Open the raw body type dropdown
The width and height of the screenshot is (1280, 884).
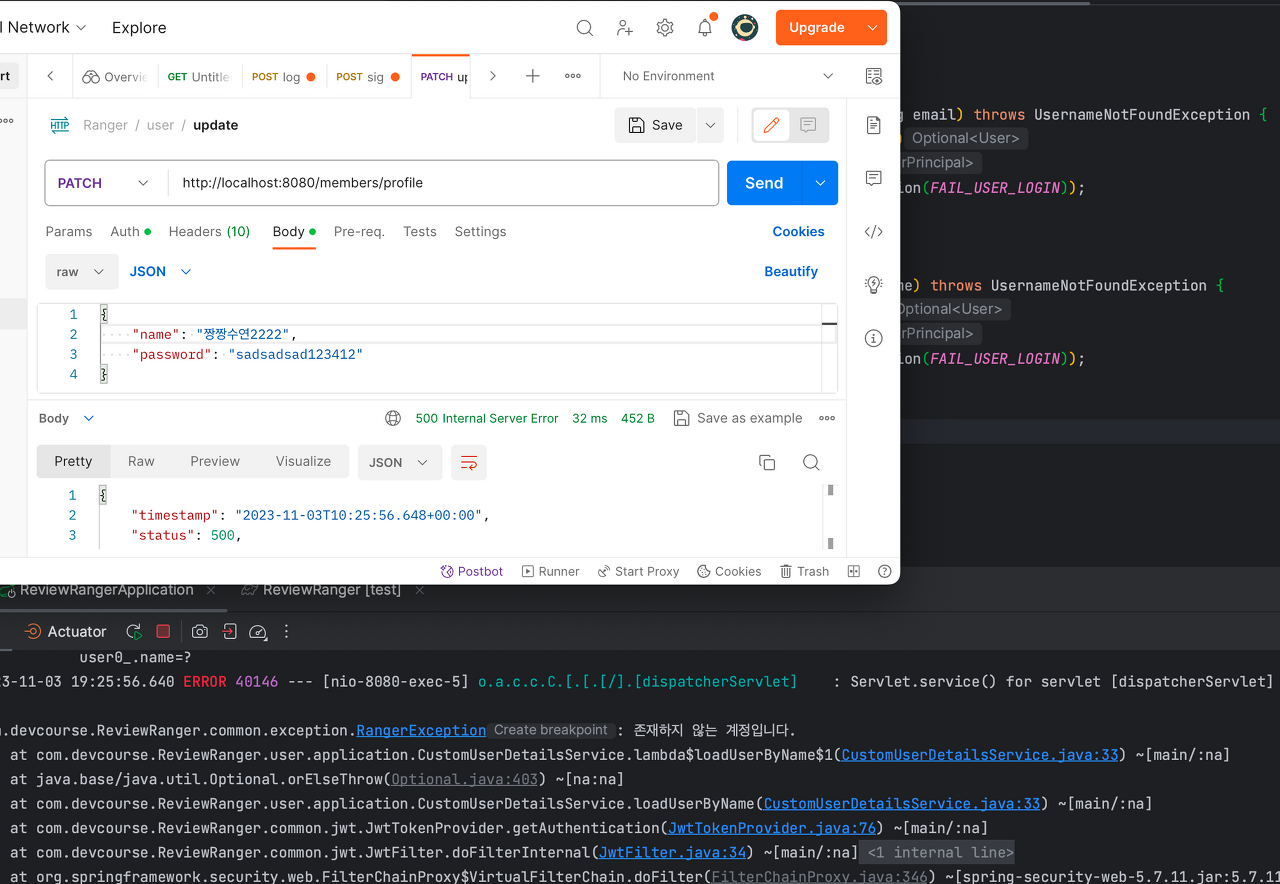pos(81,272)
